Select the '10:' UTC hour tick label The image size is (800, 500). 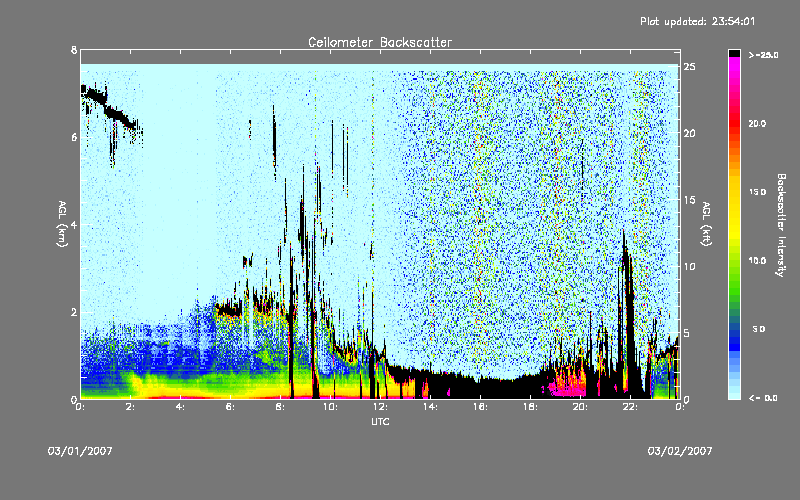tap(330, 407)
